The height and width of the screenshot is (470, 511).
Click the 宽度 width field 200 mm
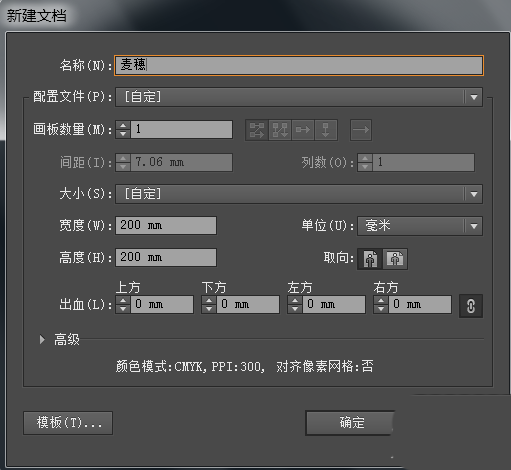click(166, 225)
